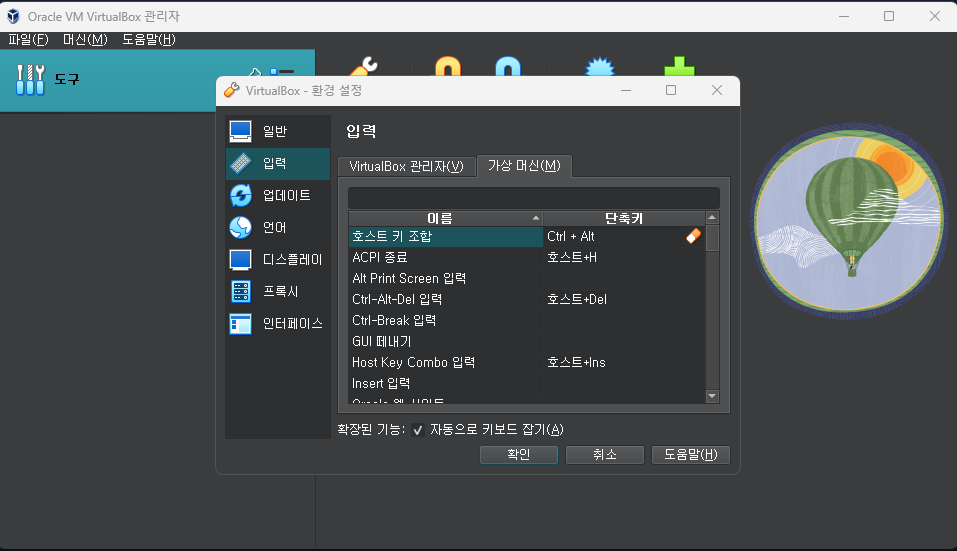
Task: Open the 프록시 settings category
Action: coord(278,292)
